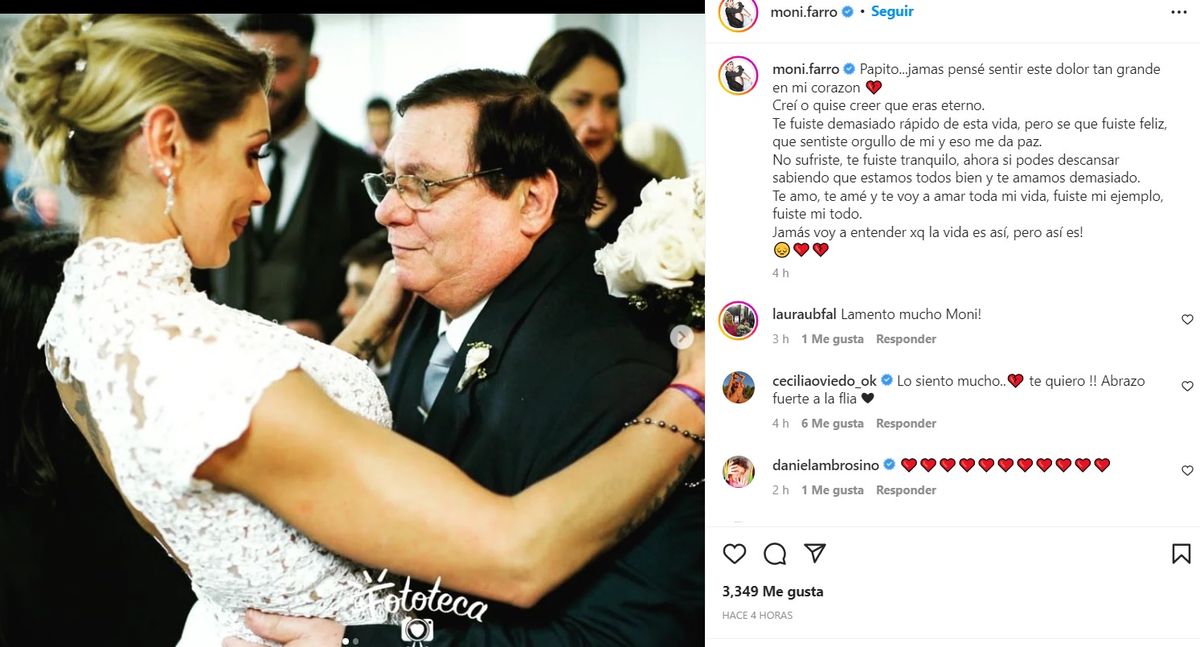Viewport: 1200px width, 647px height.
Task: Like lauraubfal's comment heart
Action: 1187,319
